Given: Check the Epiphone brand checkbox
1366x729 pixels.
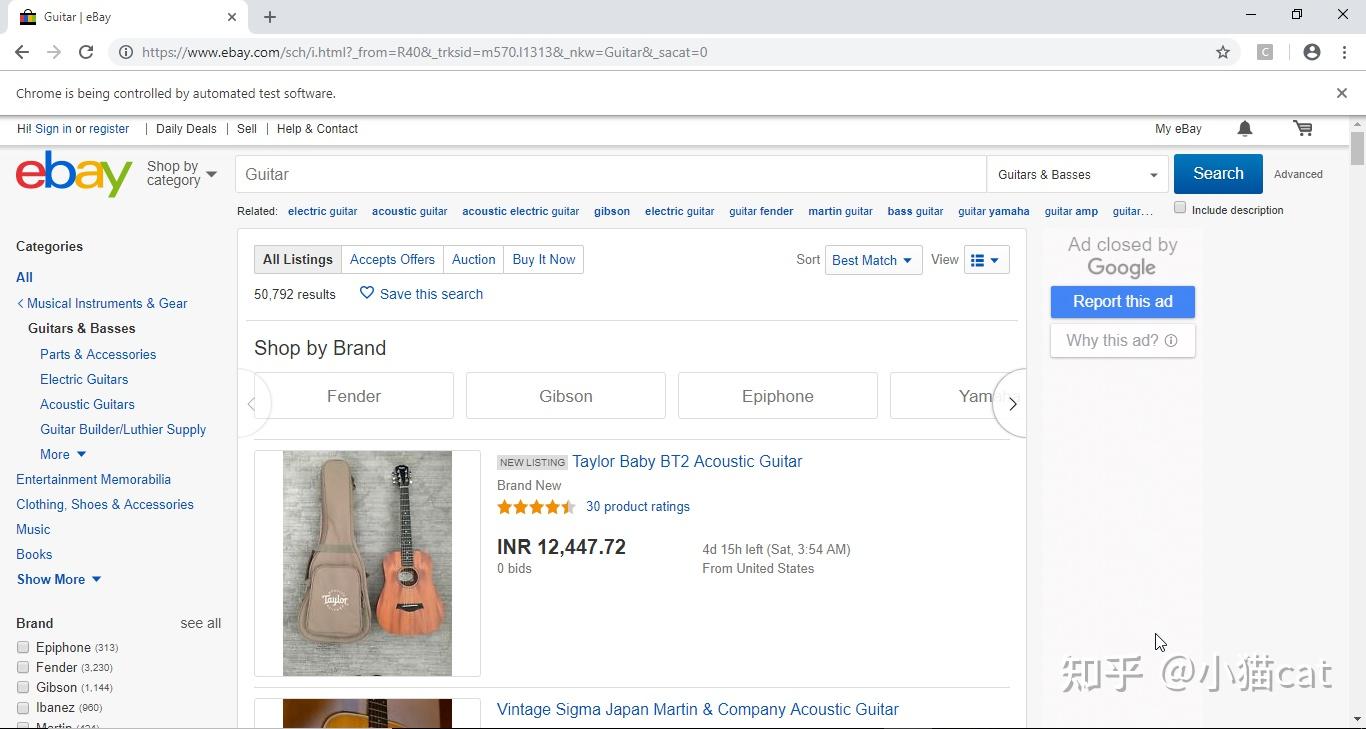Looking at the screenshot, I should tap(23, 647).
